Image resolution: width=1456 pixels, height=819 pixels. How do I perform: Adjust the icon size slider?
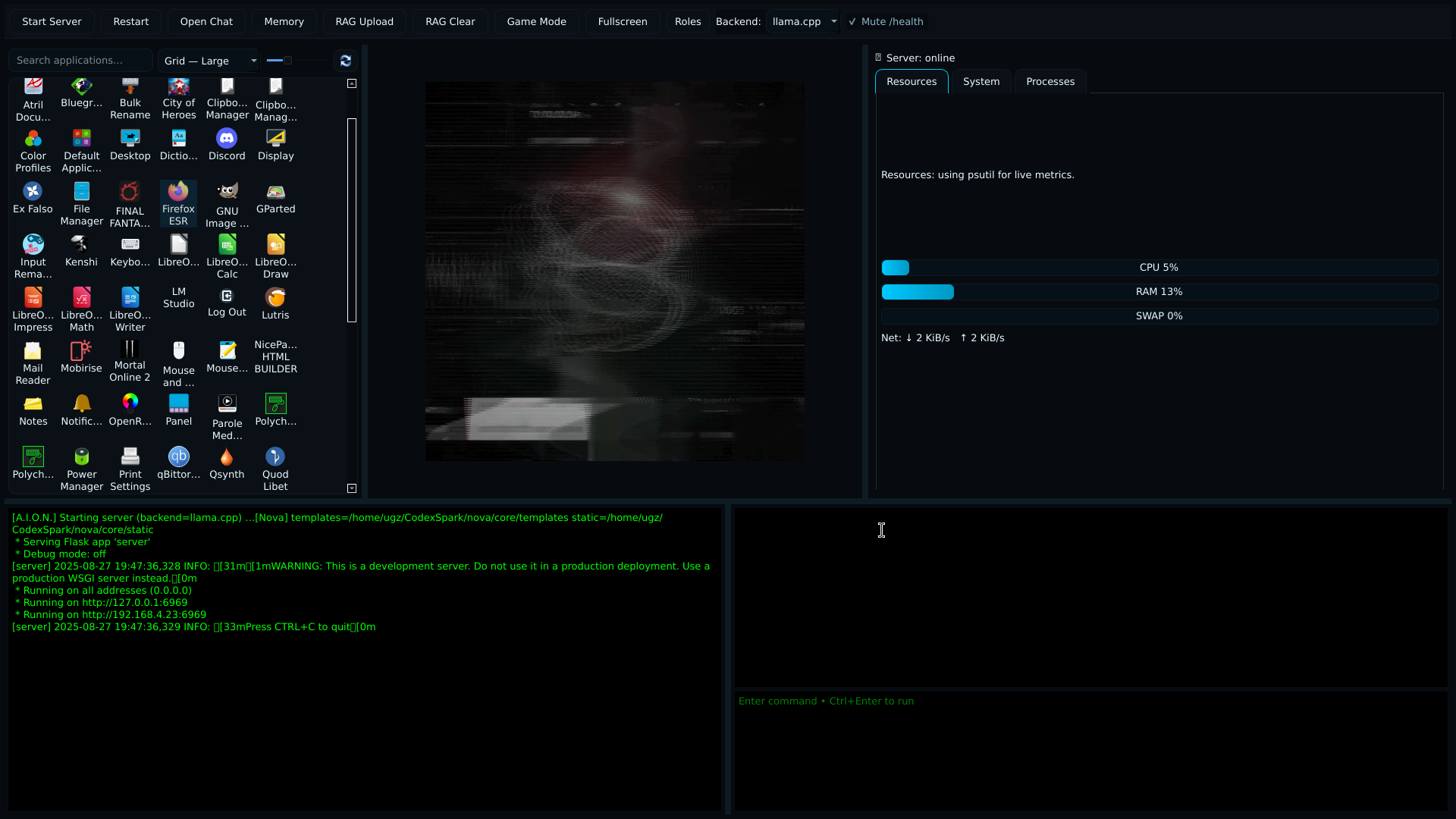click(287, 60)
